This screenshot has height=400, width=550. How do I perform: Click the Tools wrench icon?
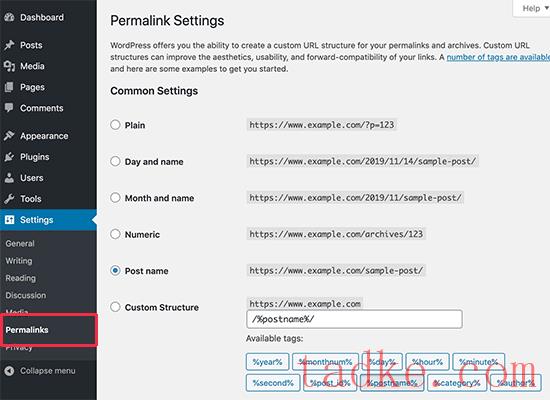9,199
